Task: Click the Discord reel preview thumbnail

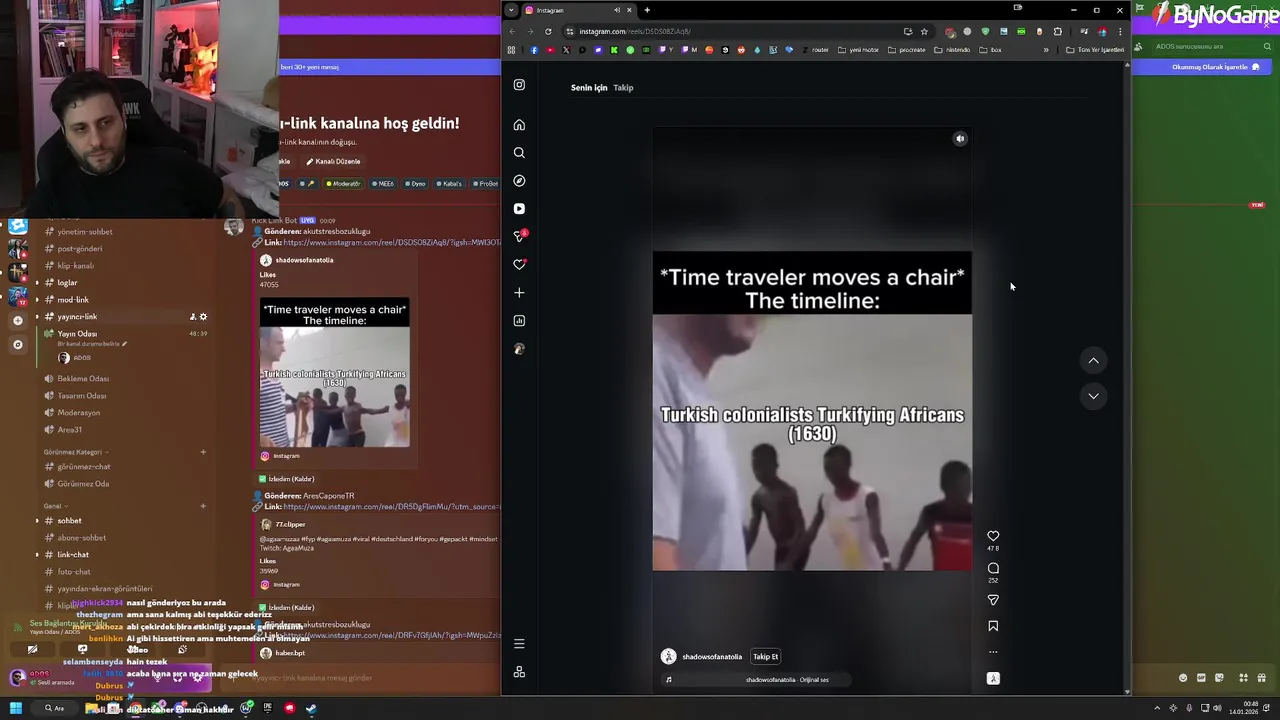Action: coord(334,372)
